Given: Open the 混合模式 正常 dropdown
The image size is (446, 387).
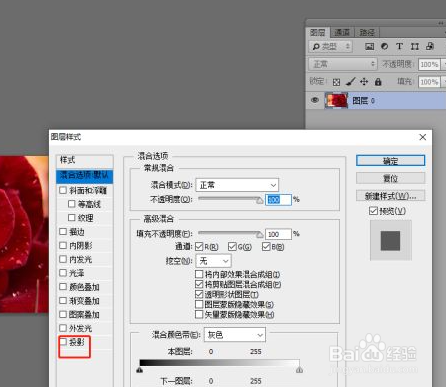Looking at the screenshot, I should point(237,185).
